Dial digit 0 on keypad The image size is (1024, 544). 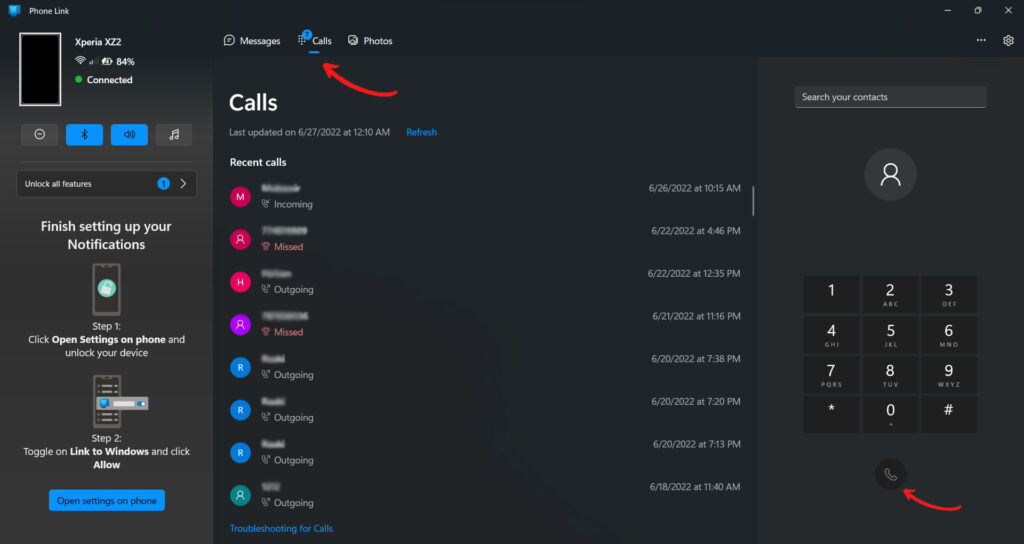[890, 414]
